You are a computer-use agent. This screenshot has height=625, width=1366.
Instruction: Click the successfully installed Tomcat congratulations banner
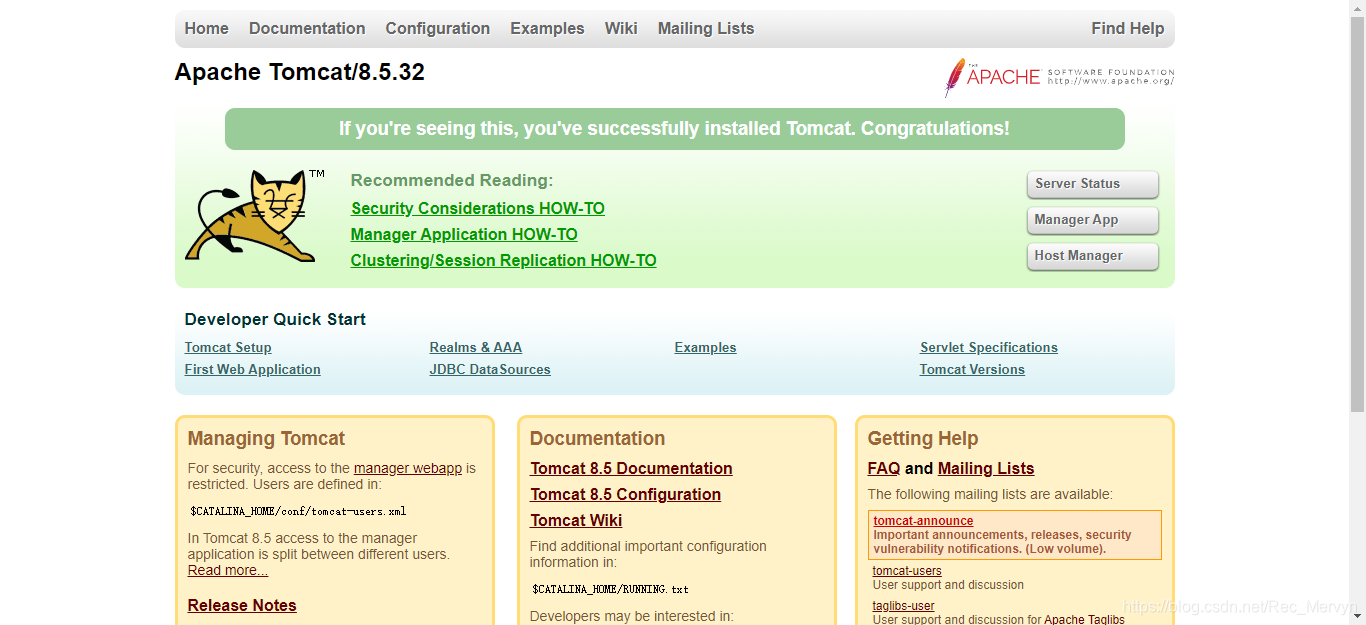tap(675, 129)
